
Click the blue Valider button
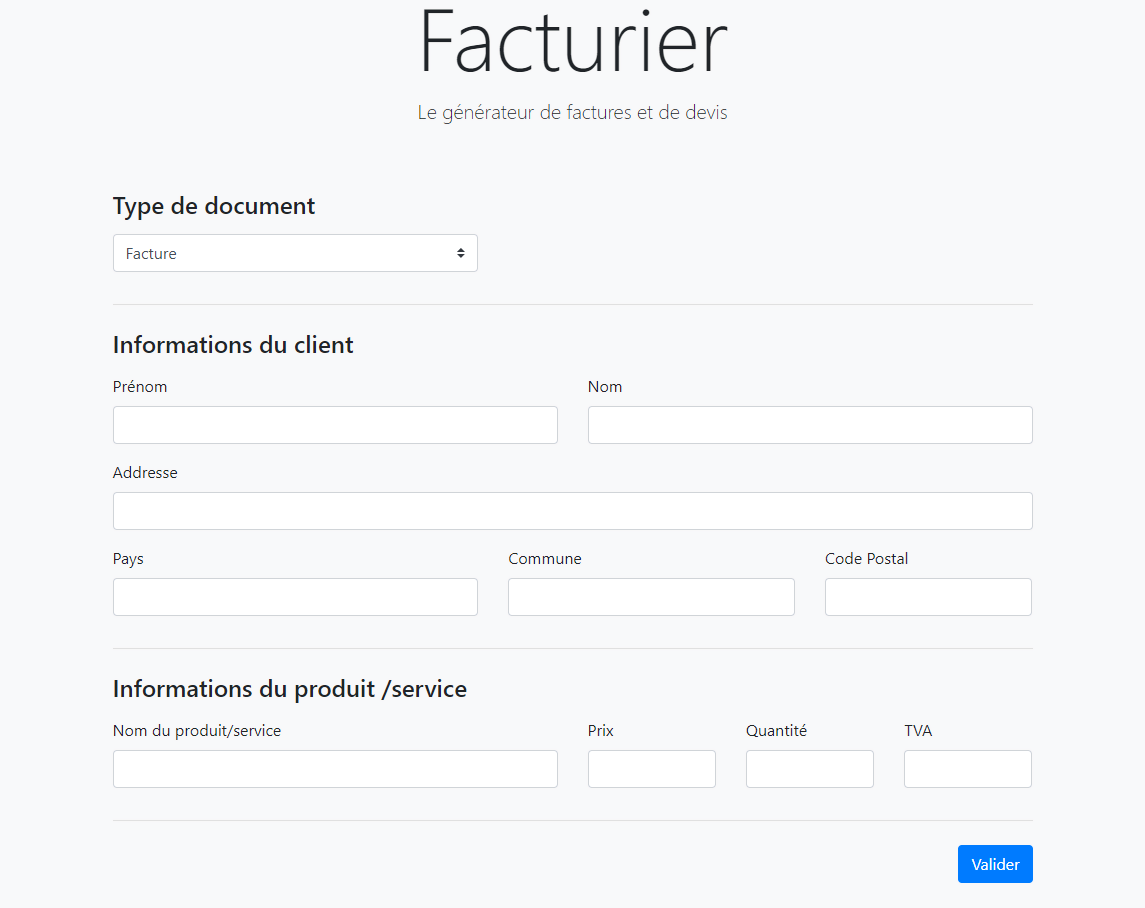tap(995, 863)
